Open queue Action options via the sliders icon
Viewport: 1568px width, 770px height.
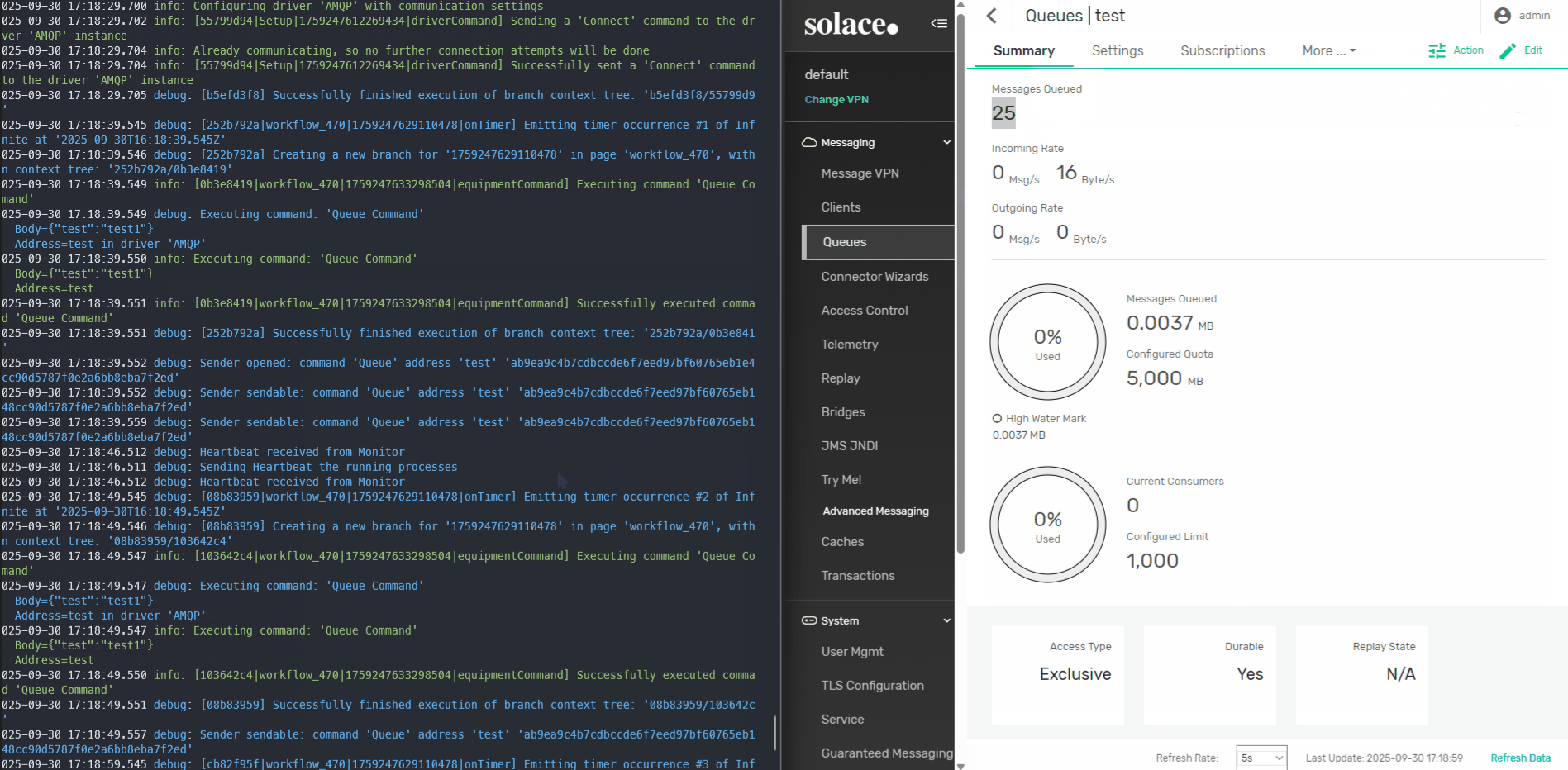click(1437, 50)
